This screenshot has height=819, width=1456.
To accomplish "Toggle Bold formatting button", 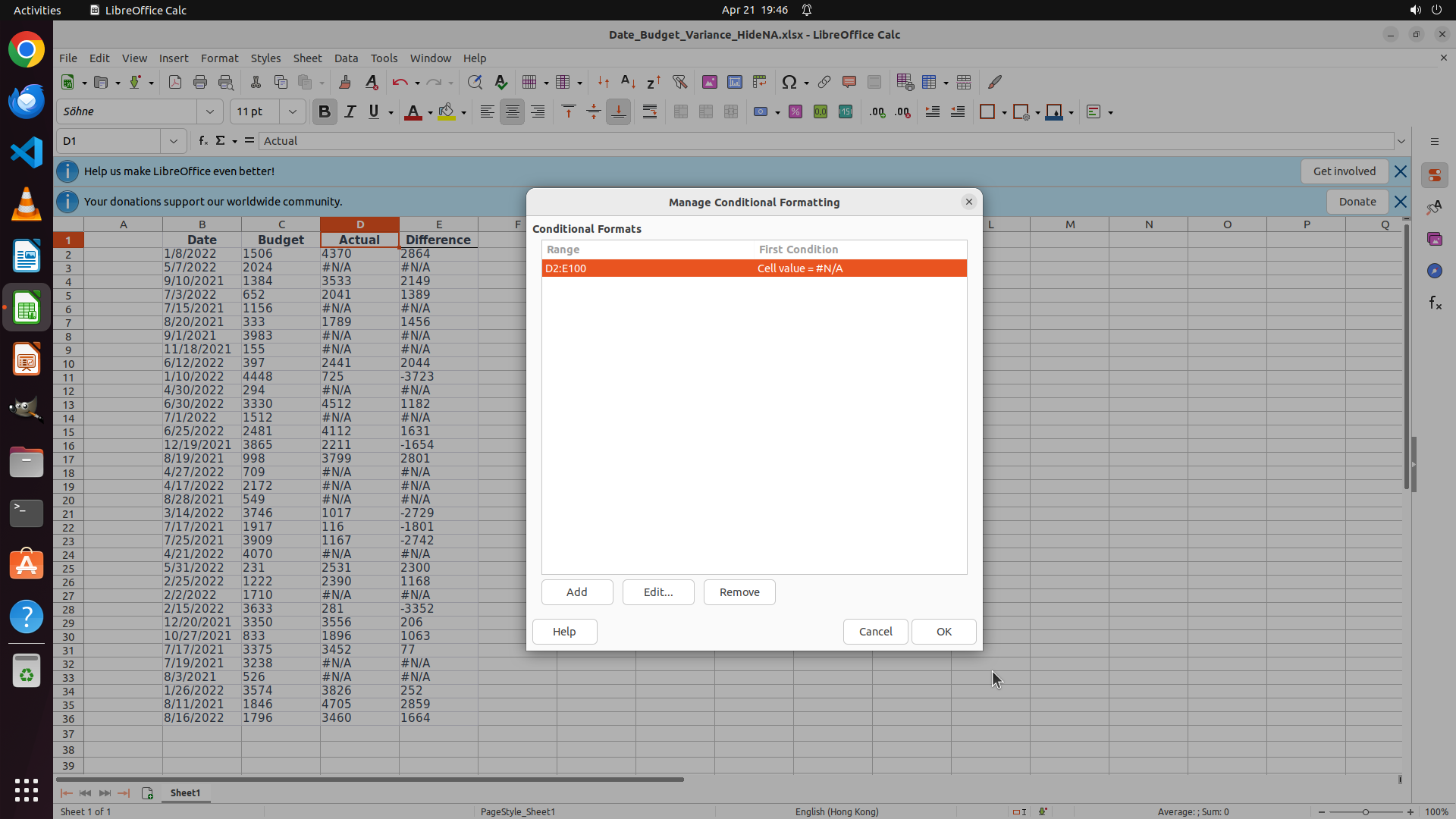I will [325, 111].
